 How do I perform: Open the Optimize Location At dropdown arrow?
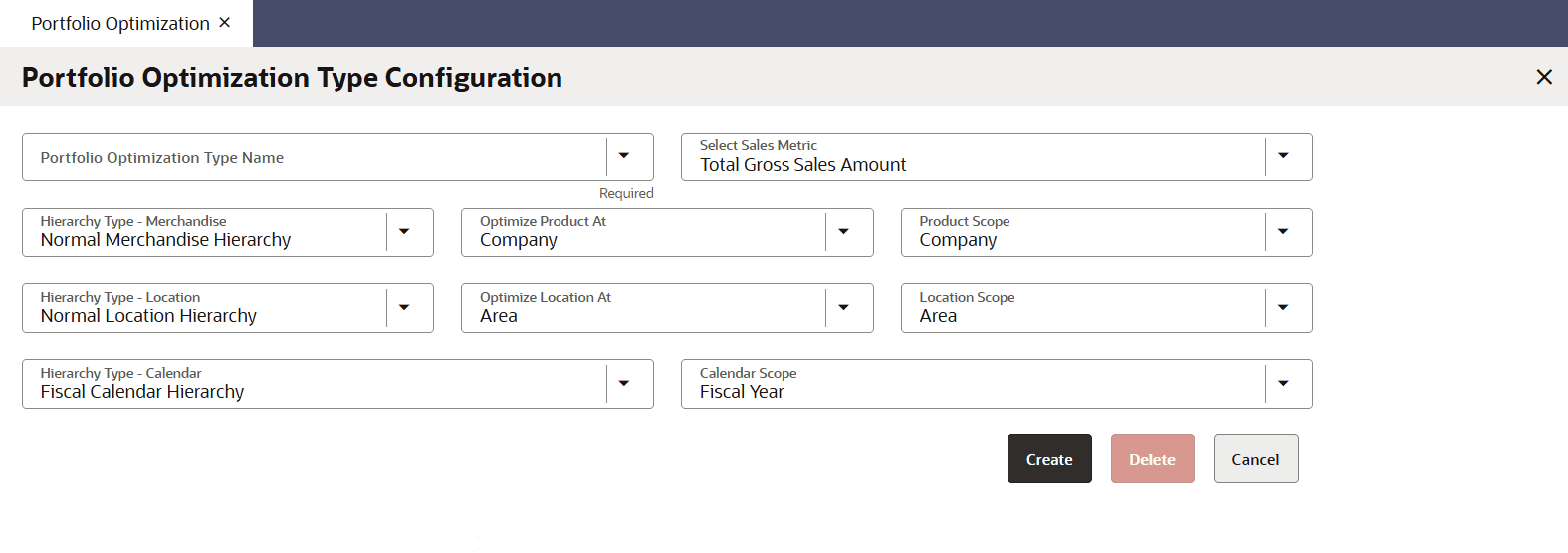coord(843,308)
